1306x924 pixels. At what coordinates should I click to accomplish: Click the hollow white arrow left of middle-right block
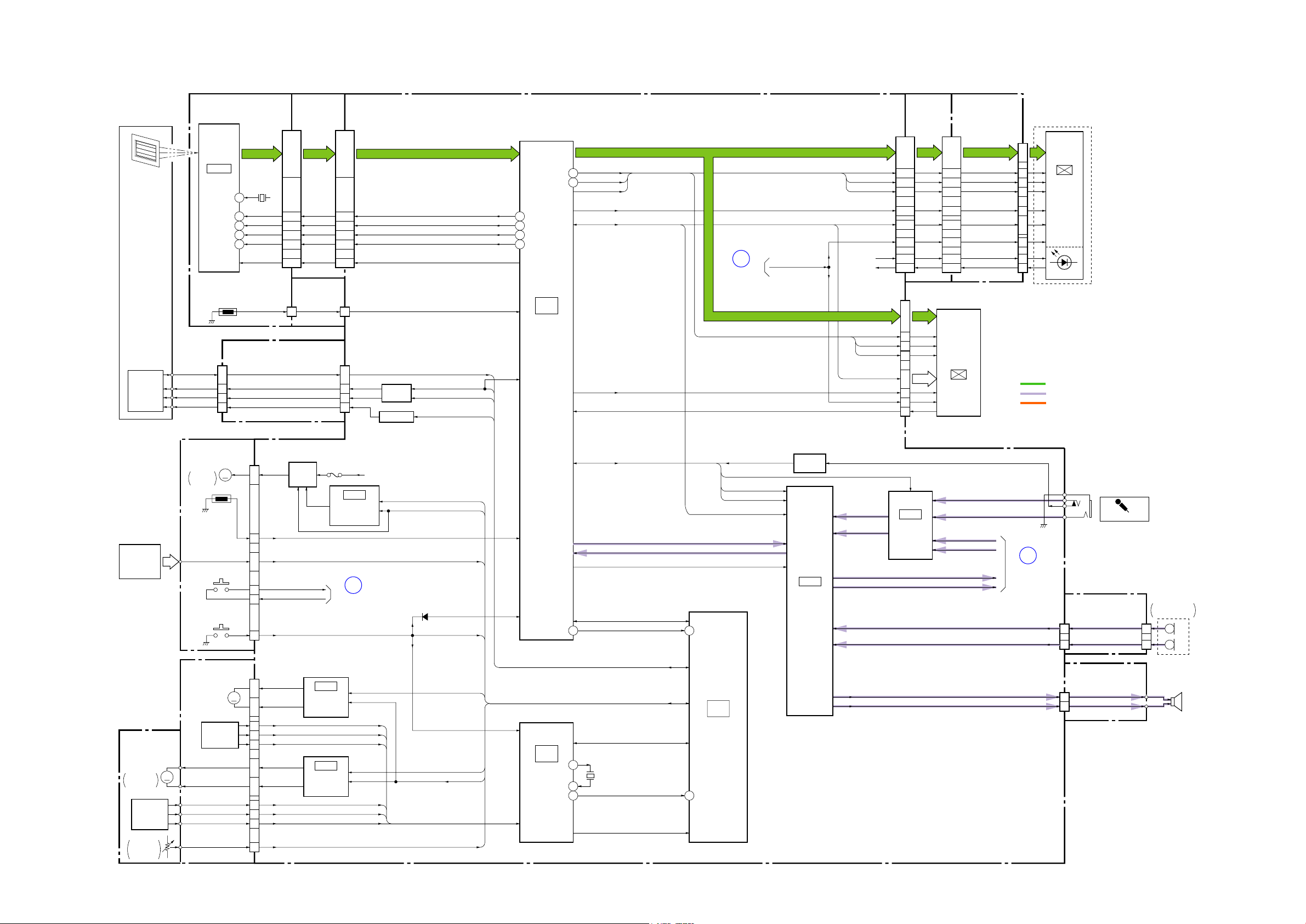pos(924,379)
